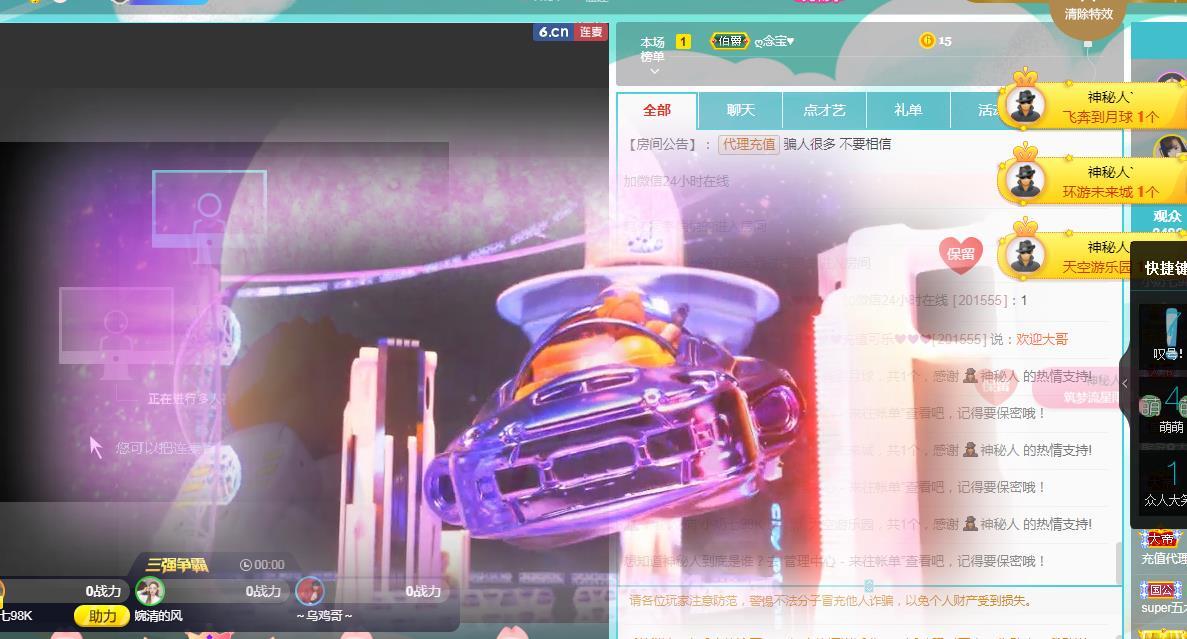
Task: Send the 众人大笑 quick sticker
Action: tap(1166, 482)
